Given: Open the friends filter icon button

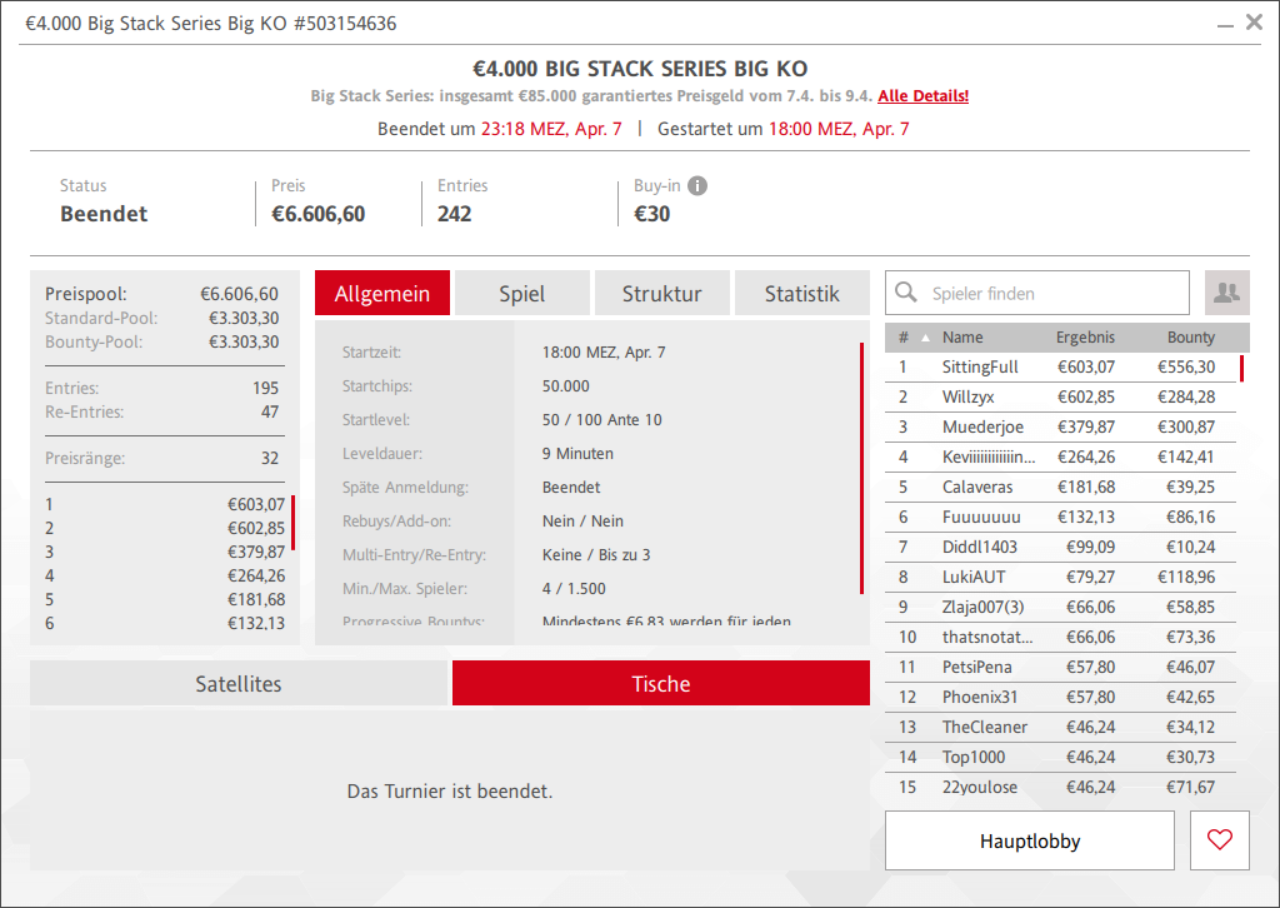Looking at the screenshot, I should 1227,293.
